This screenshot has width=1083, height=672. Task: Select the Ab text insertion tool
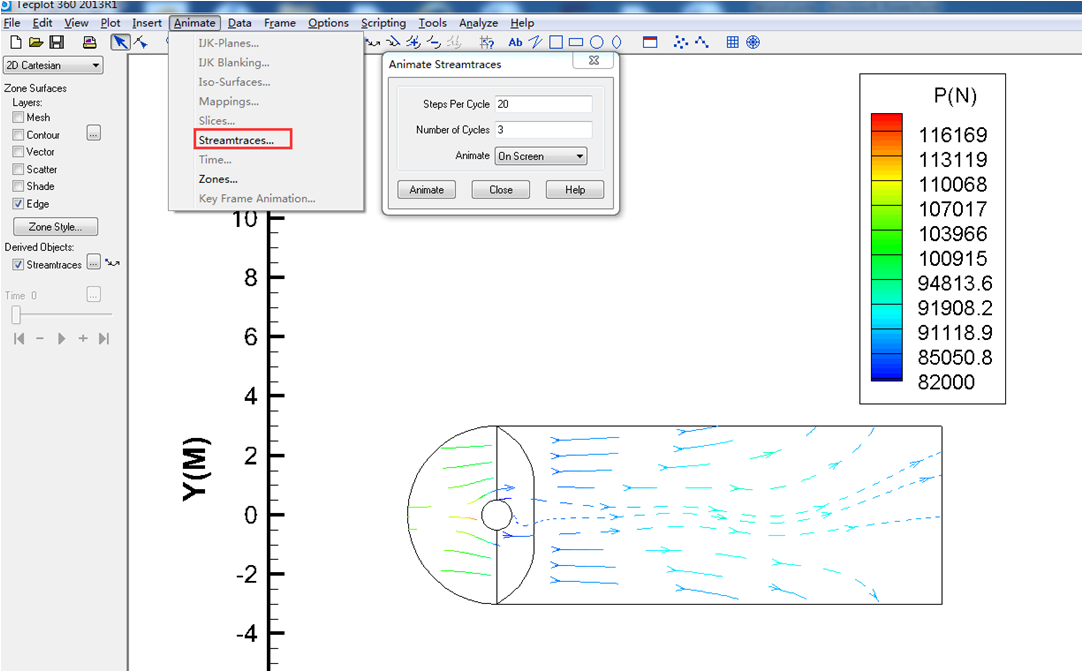pyautogui.click(x=515, y=42)
